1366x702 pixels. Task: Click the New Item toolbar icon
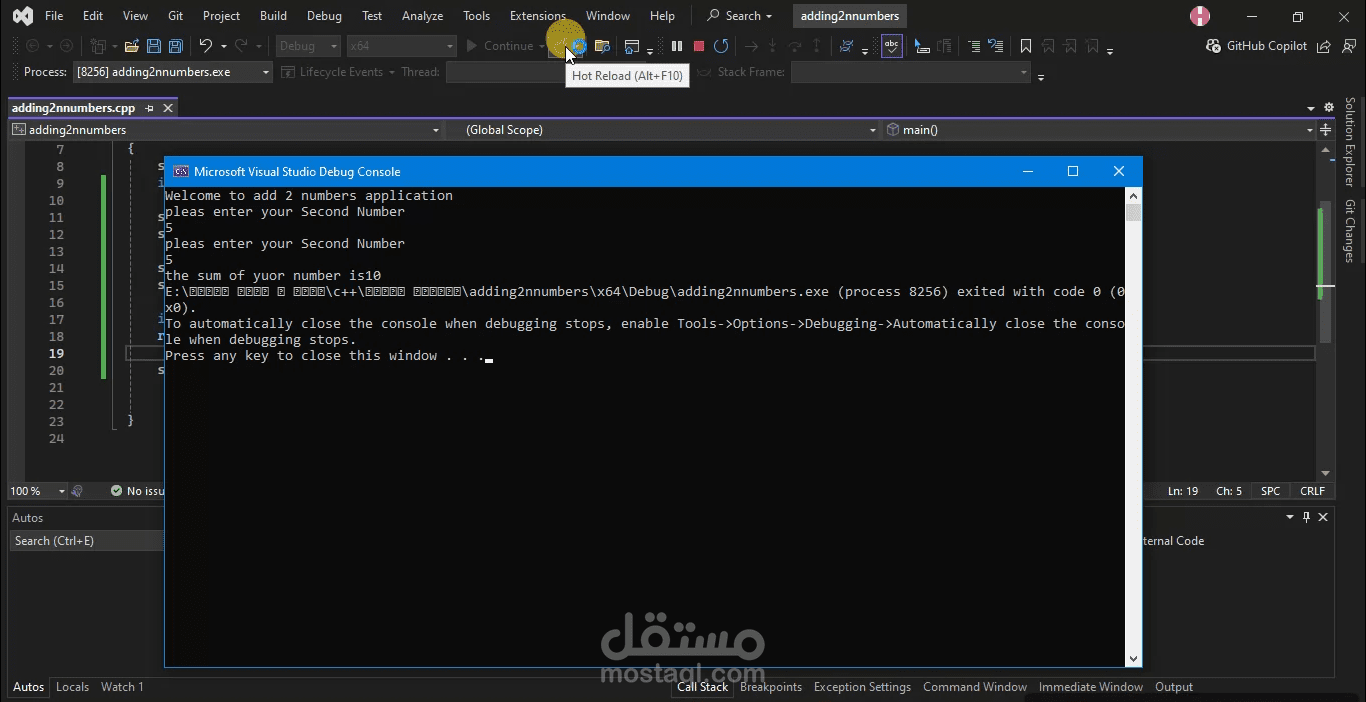[98, 46]
